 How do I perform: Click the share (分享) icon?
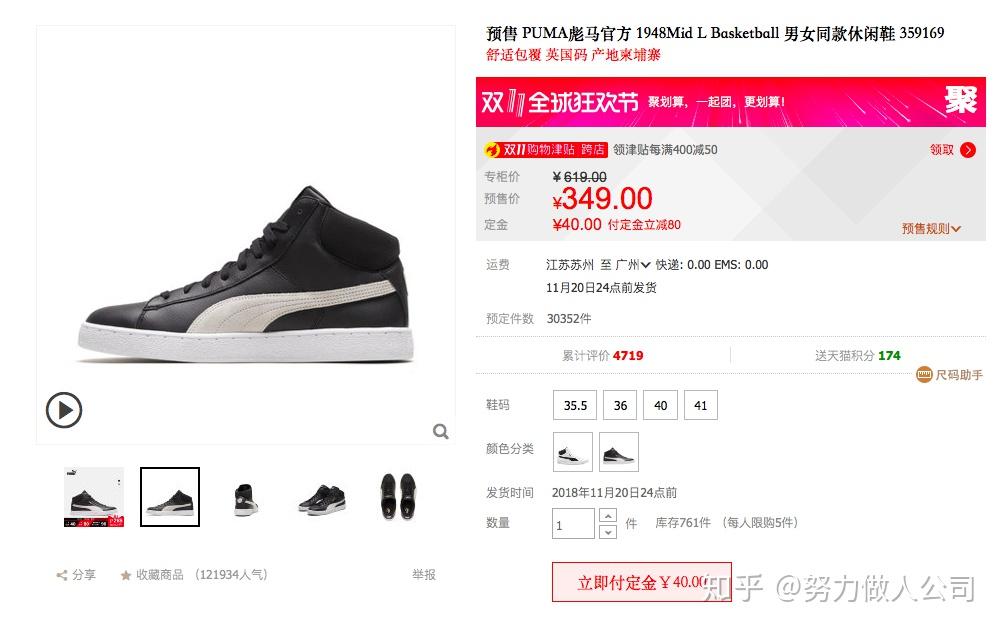coord(62,575)
